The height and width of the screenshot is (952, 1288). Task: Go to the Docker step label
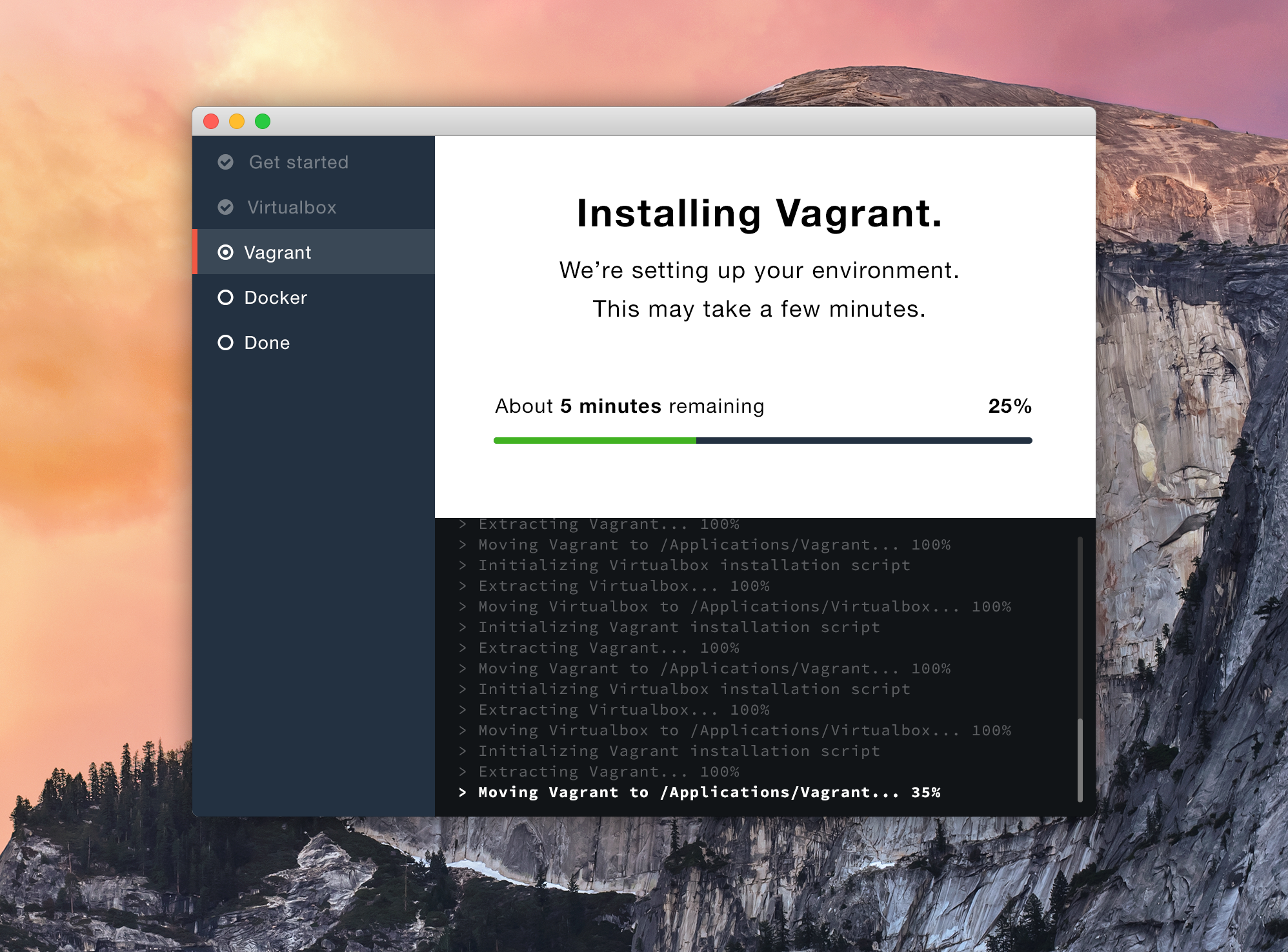tap(276, 297)
